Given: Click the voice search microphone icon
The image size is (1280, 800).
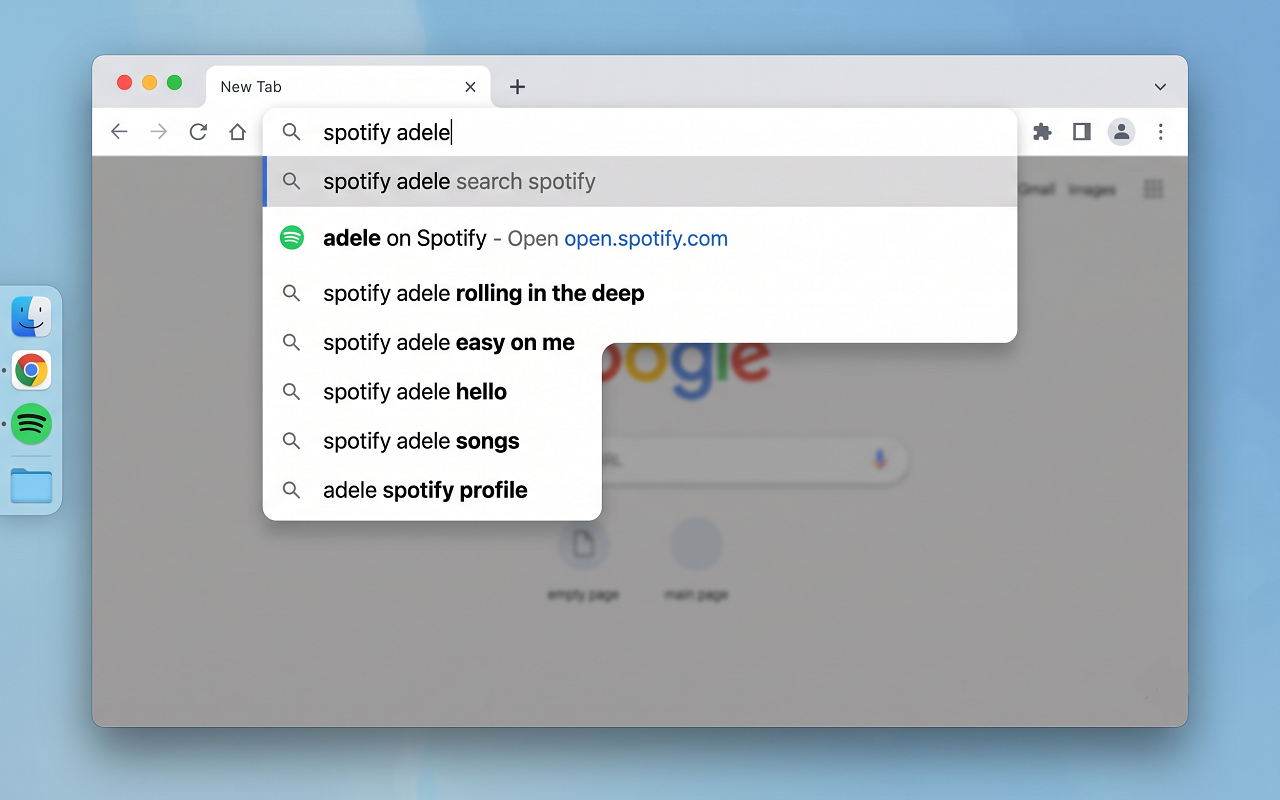Looking at the screenshot, I should pos(880,459).
